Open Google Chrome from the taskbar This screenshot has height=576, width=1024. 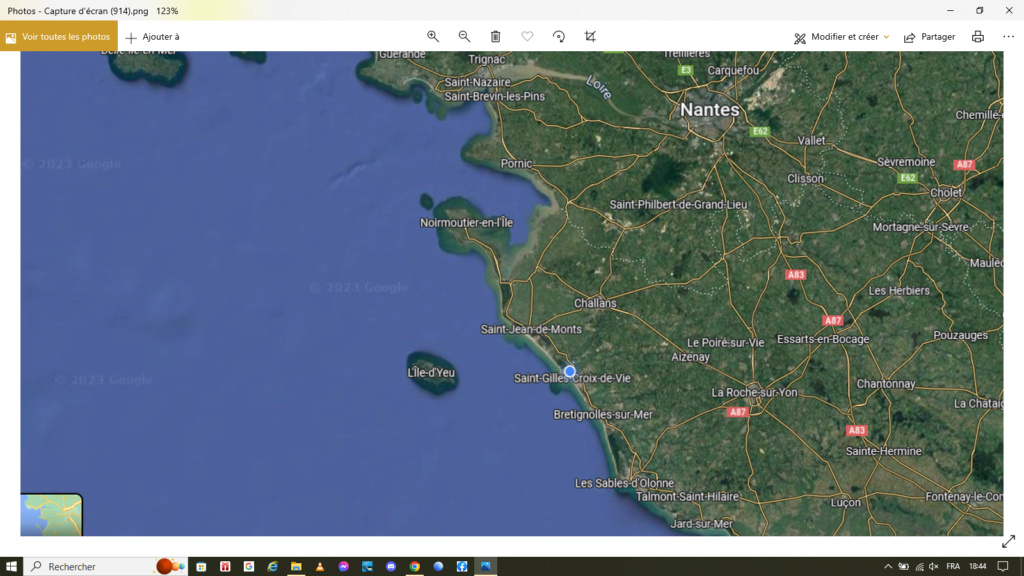coord(415,566)
